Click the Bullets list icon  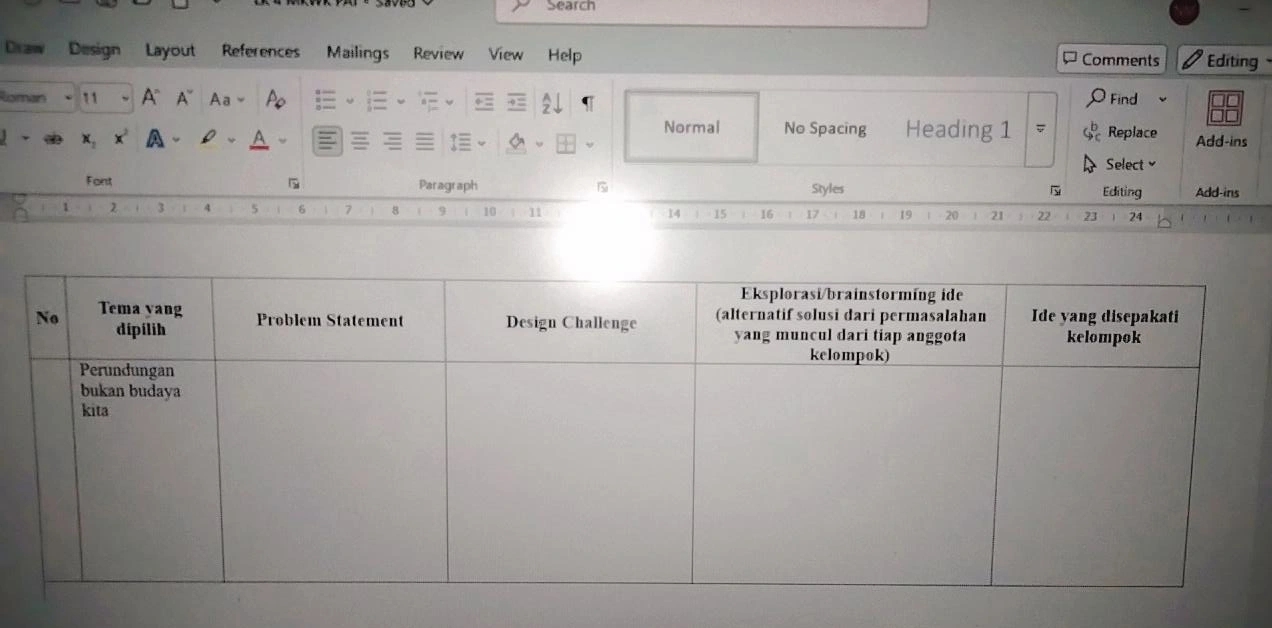pyautogui.click(x=326, y=100)
